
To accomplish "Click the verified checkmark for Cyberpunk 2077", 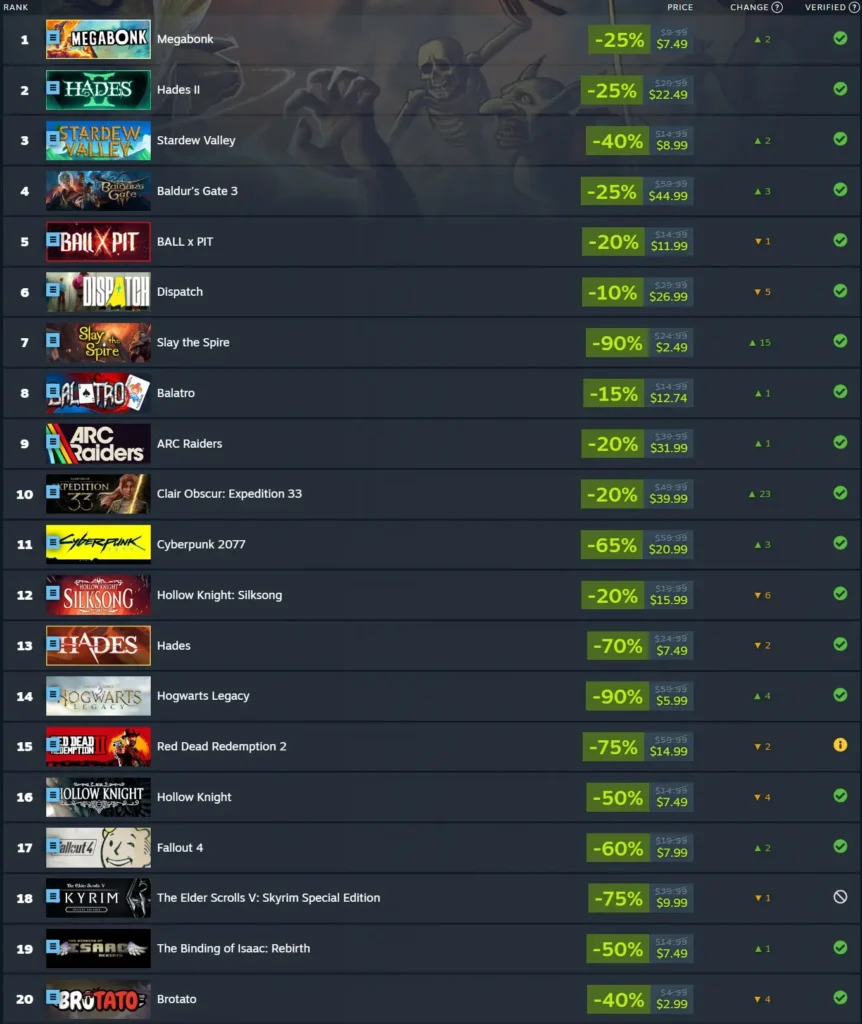I will pyautogui.click(x=840, y=543).
